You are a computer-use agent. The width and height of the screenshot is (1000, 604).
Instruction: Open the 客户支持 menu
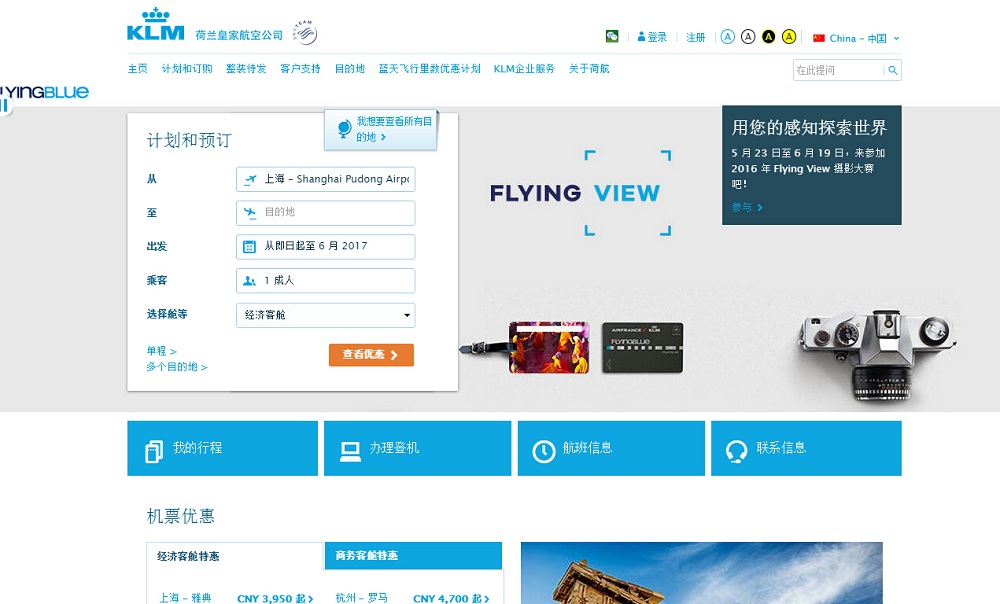(300, 68)
